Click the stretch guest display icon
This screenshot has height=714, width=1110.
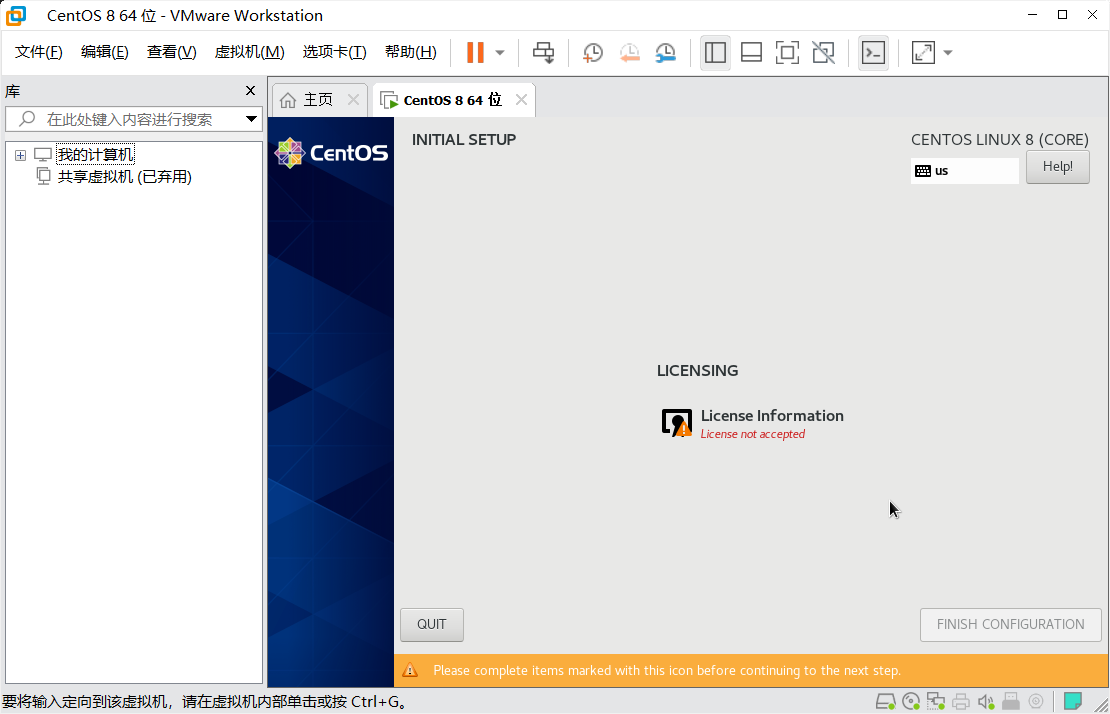click(923, 52)
